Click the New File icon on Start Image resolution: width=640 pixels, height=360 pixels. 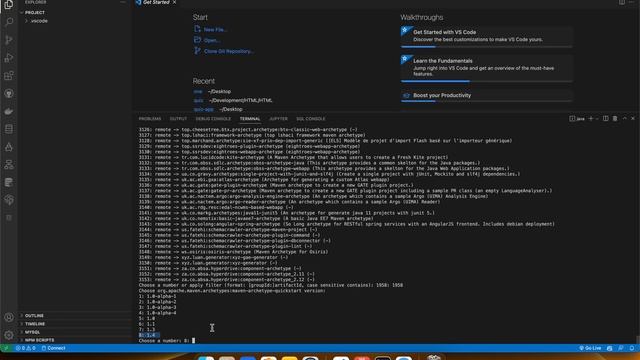coord(198,29)
